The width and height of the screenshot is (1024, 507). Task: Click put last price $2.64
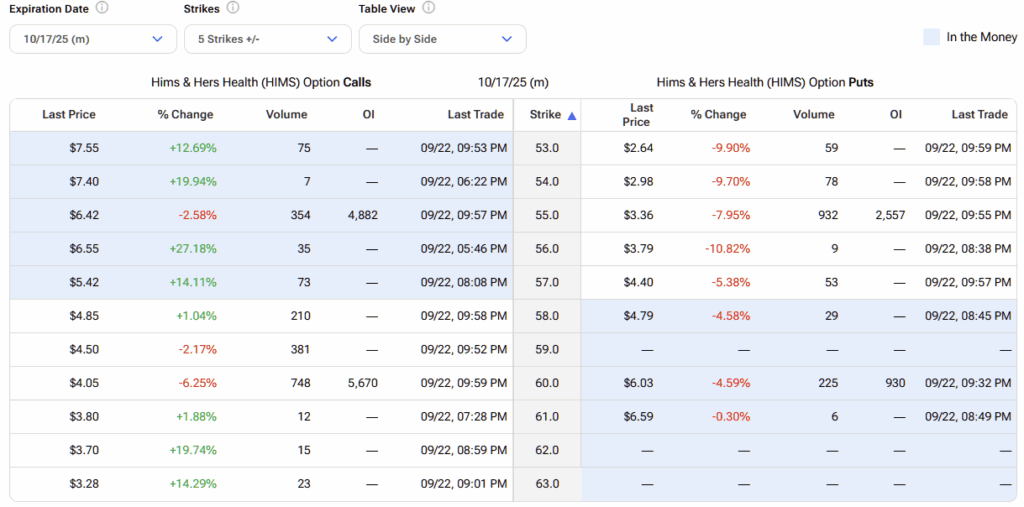click(638, 148)
